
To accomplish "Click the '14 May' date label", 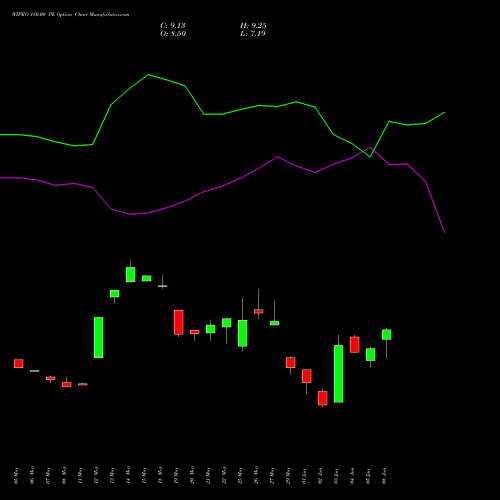I will [129, 476].
